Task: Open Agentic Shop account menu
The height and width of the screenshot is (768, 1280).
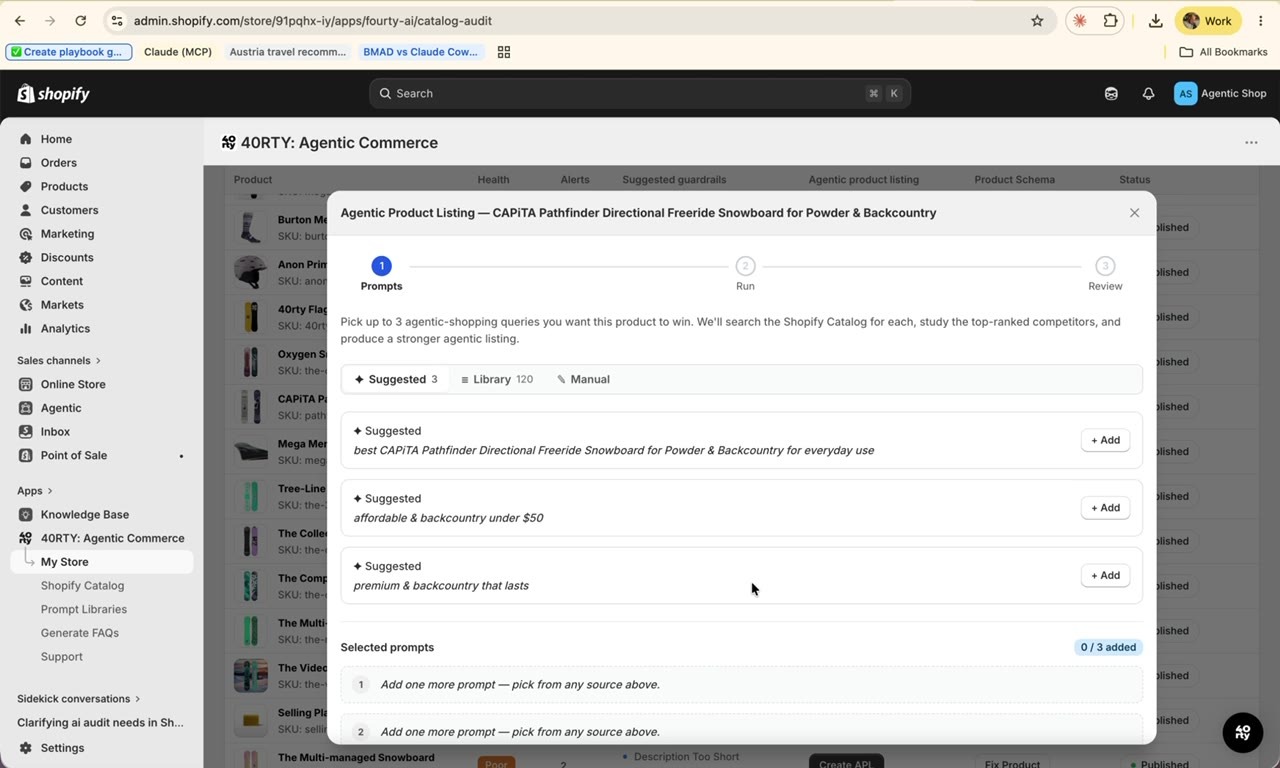Action: tap(1220, 93)
